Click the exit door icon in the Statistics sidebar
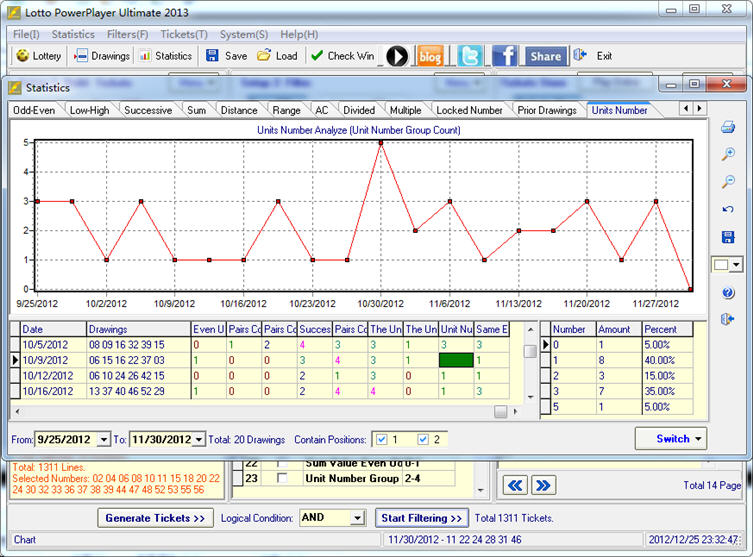753x557 pixels. coord(728,319)
